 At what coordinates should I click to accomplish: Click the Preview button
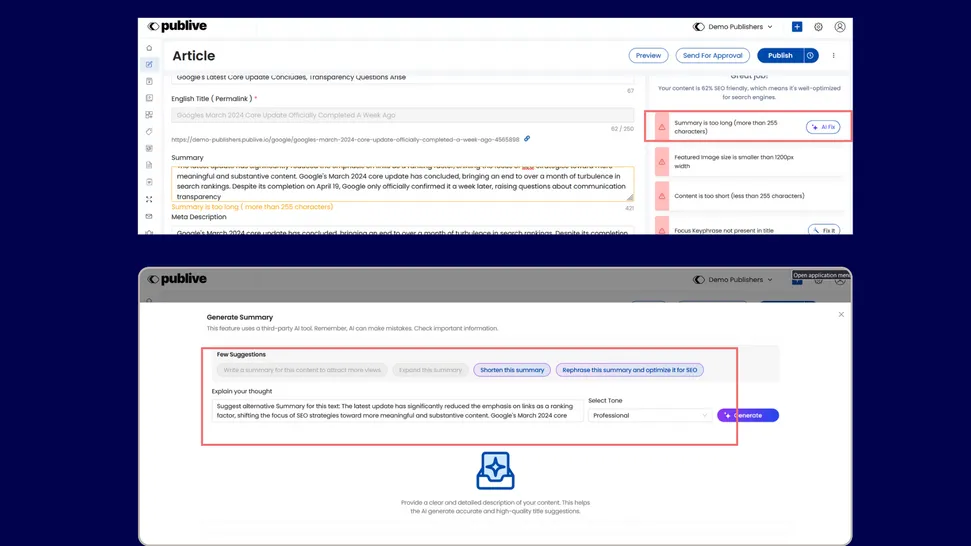(x=648, y=56)
